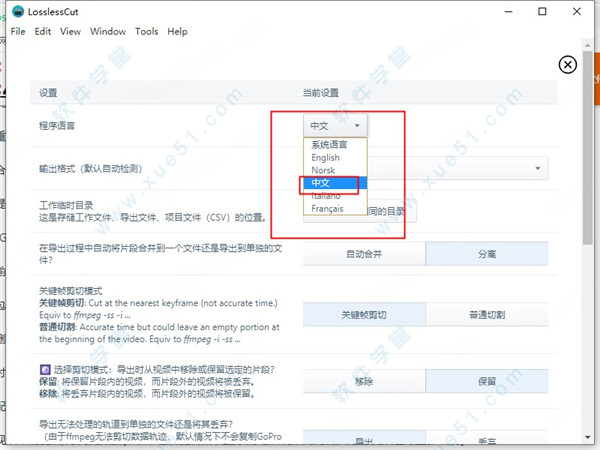Select 普通切割 cut mode
The width and height of the screenshot is (600, 450).
tap(487, 315)
